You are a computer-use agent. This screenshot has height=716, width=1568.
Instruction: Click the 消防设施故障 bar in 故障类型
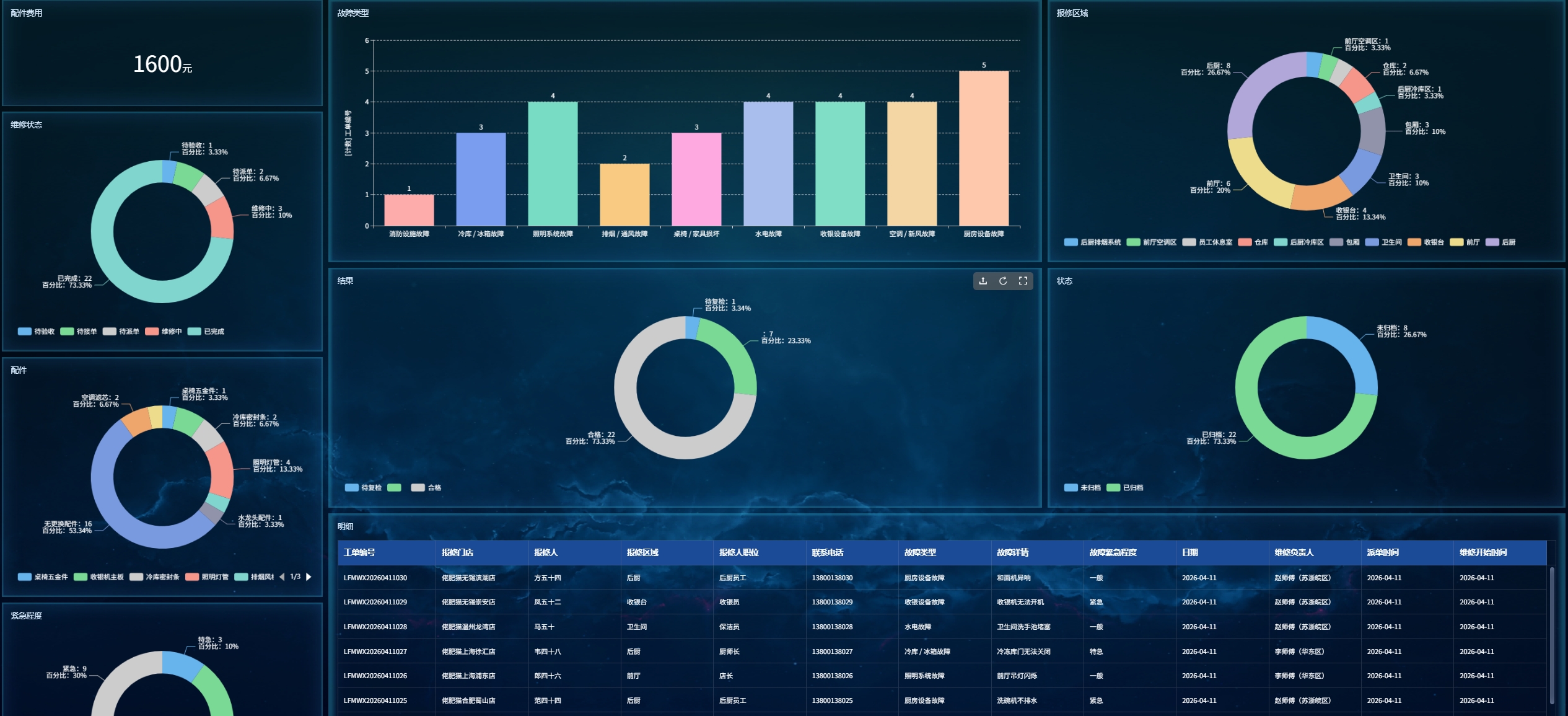coord(409,210)
